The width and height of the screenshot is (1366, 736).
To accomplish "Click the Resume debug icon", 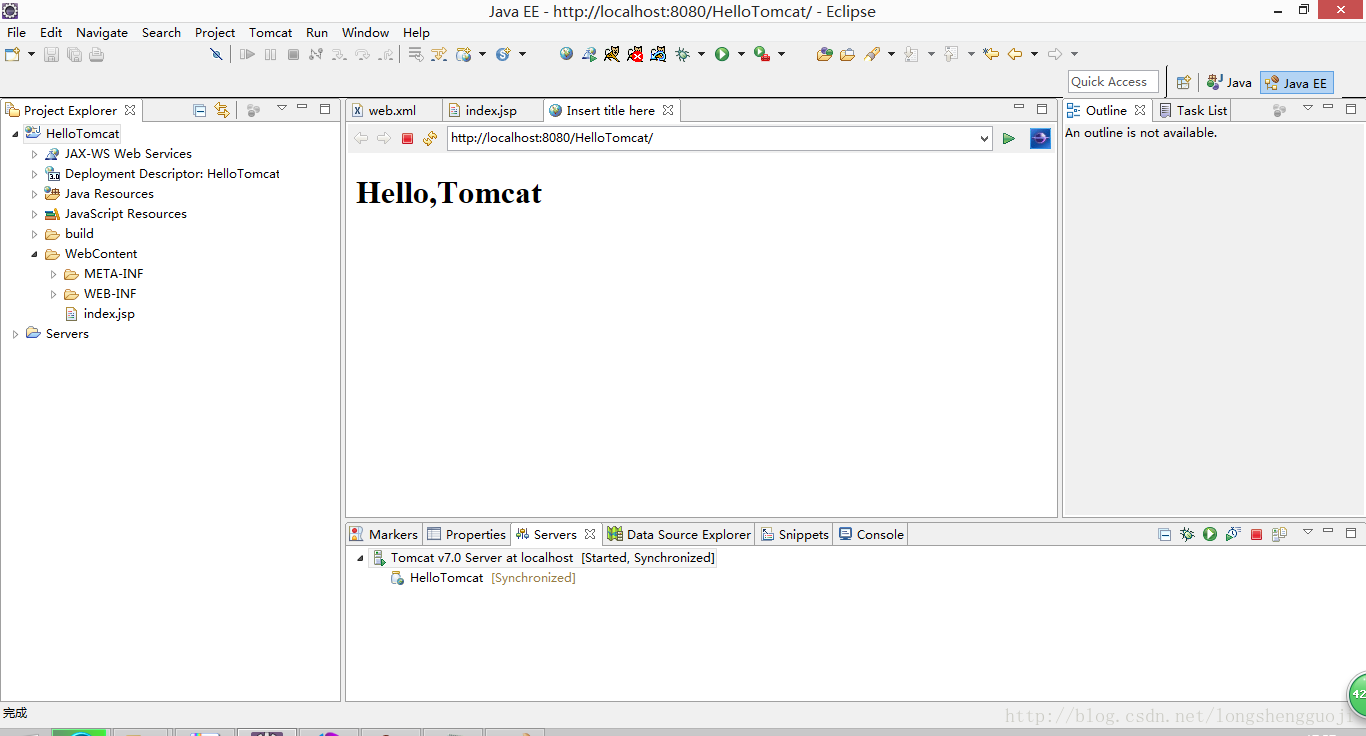I will point(247,54).
